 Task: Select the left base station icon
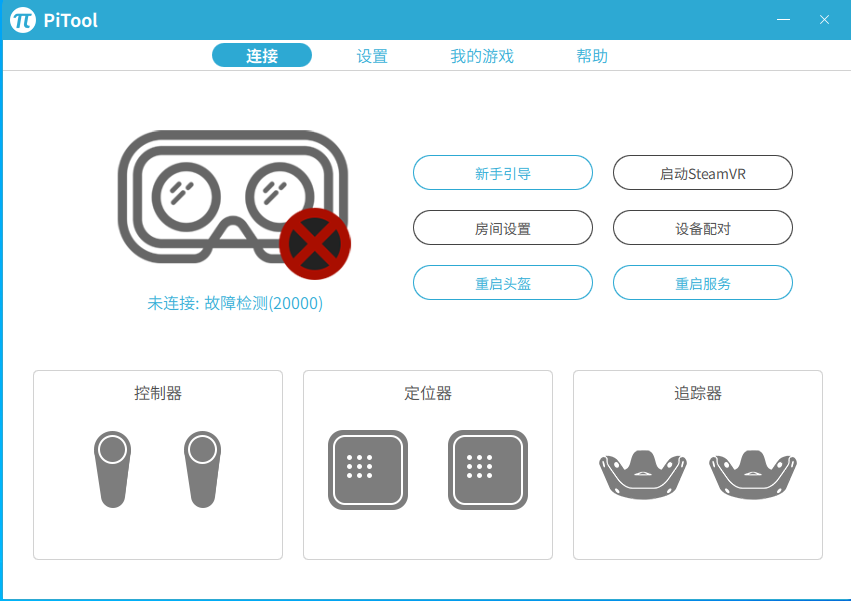pos(368,470)
